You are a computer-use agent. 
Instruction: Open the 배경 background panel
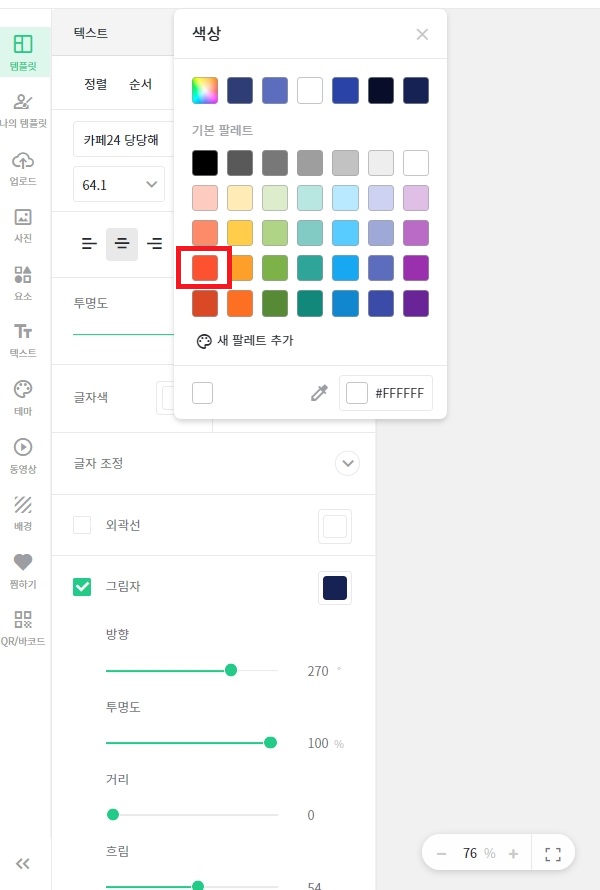(23, 514)
